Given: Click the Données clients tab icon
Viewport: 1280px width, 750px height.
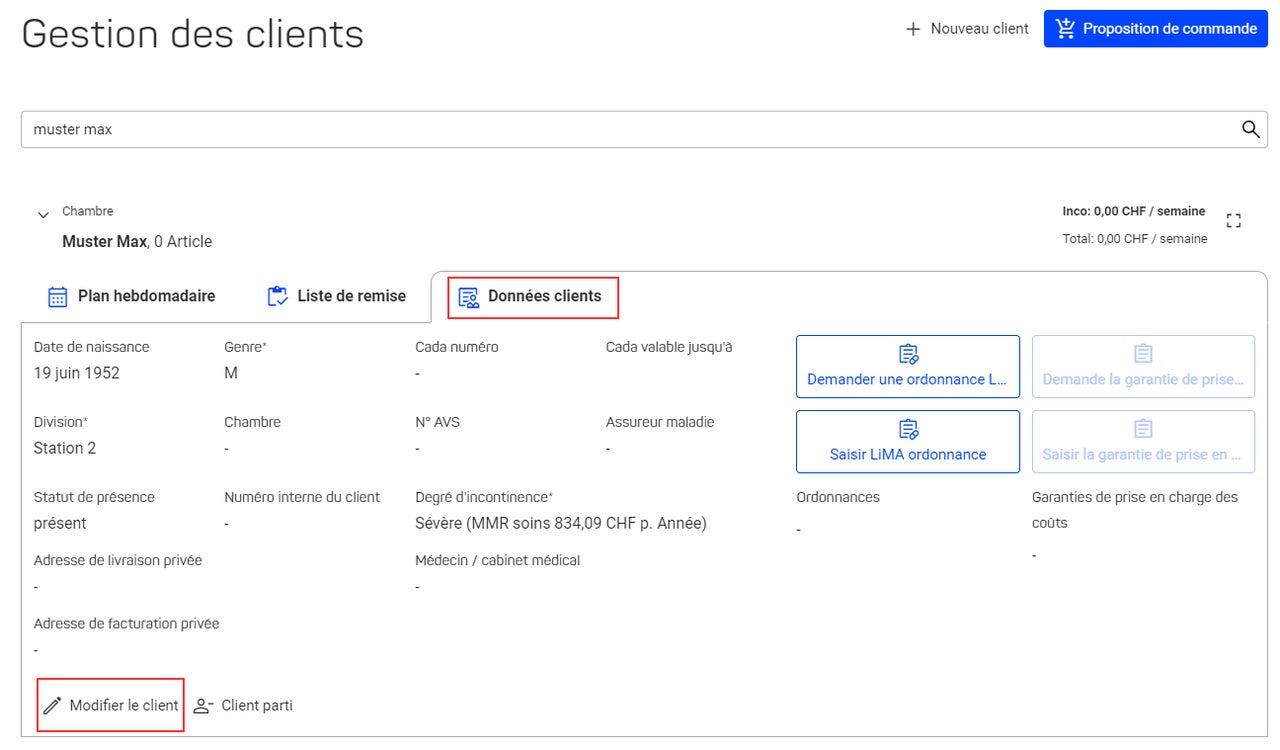Looking at the screenshot, I should (x=468, y=297).
